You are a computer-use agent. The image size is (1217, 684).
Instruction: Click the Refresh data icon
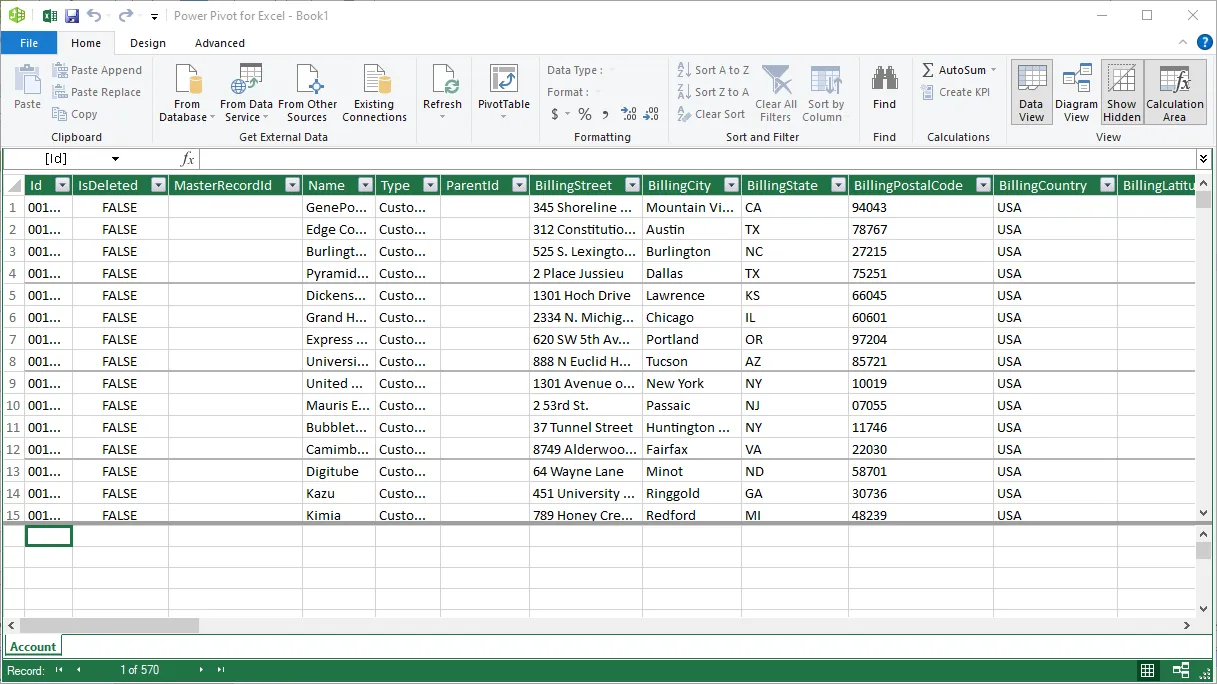(442, 81)
